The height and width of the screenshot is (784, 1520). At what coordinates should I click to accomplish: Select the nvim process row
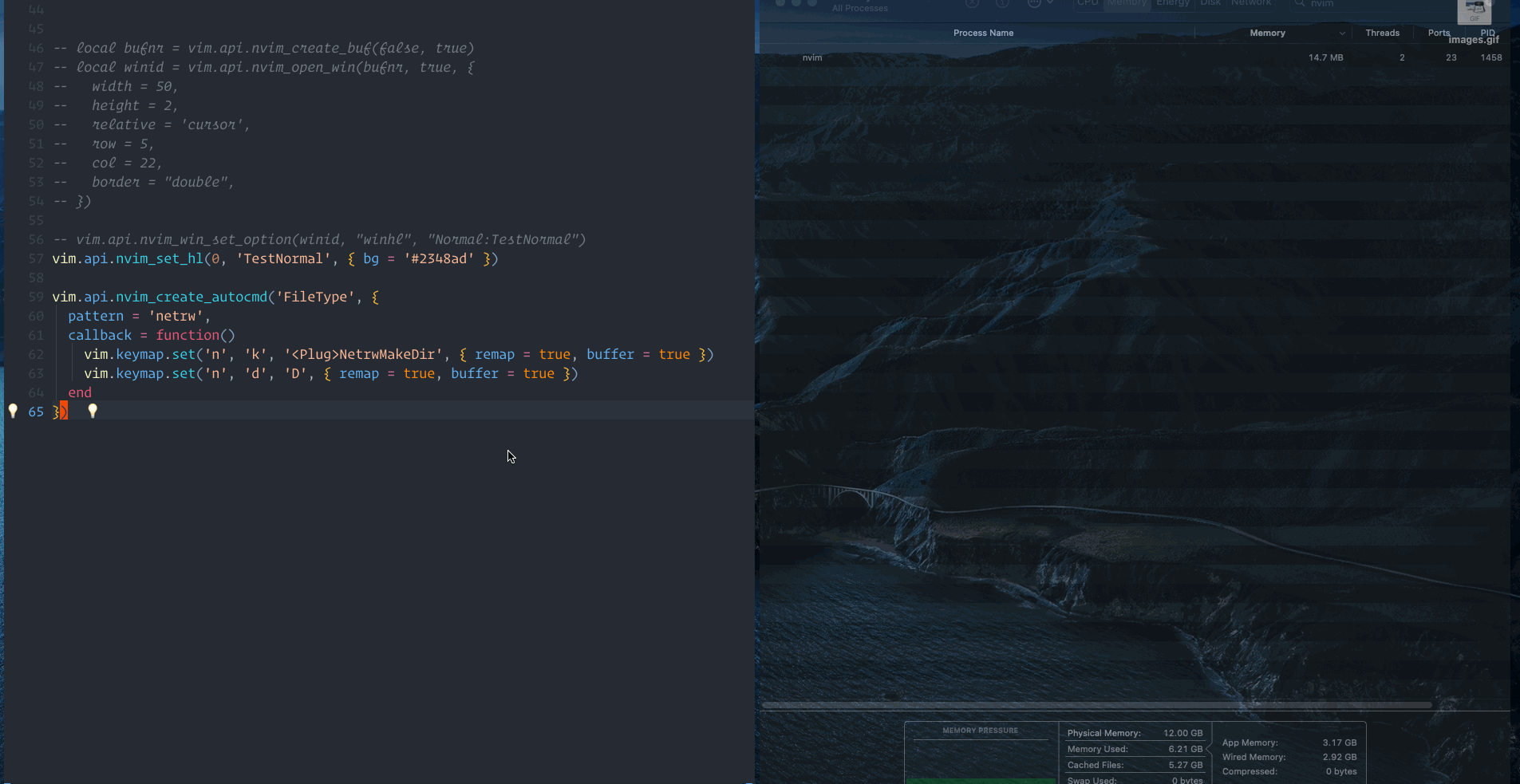point(1133,57)
